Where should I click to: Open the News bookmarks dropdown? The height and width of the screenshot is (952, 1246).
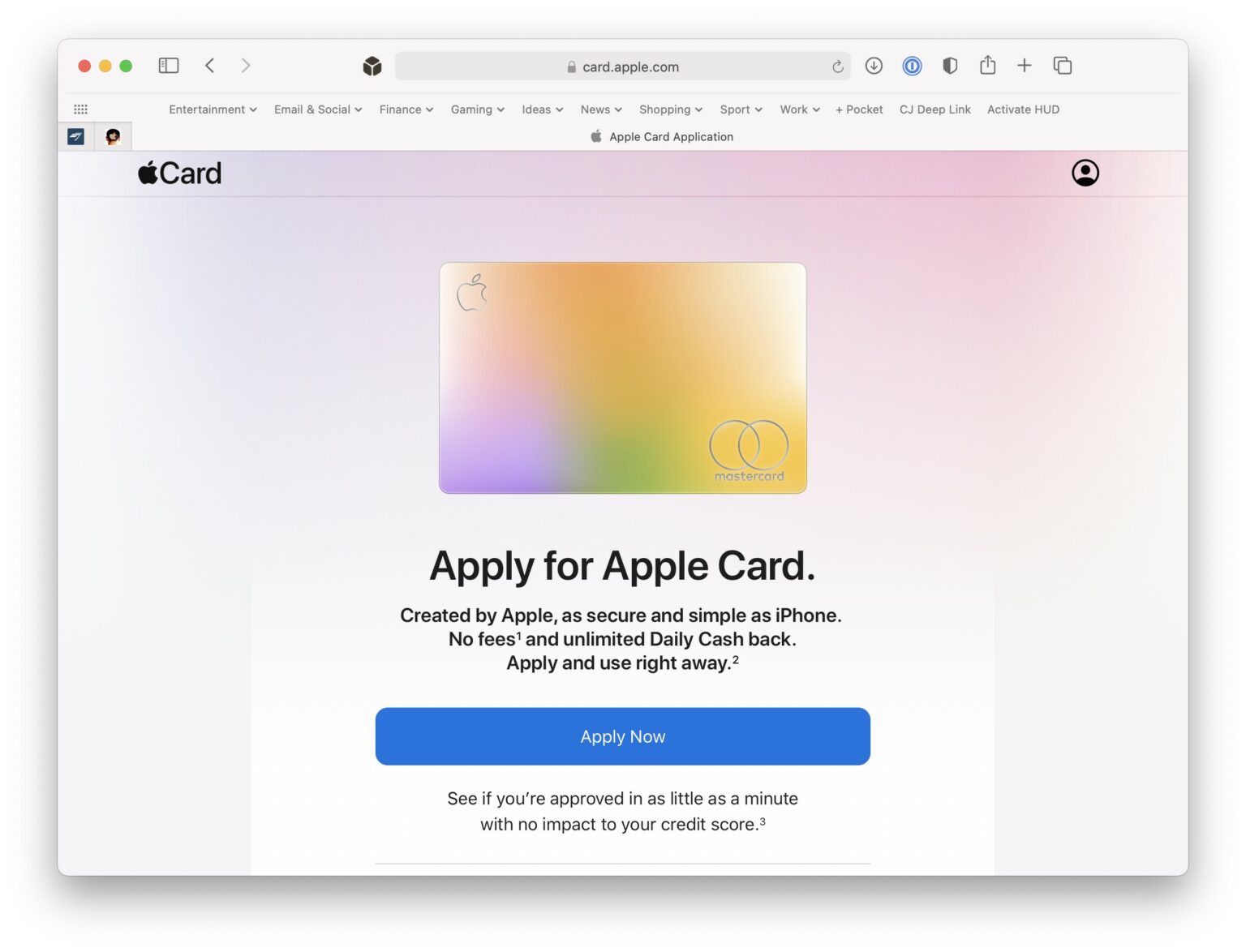tap(601, 109)
